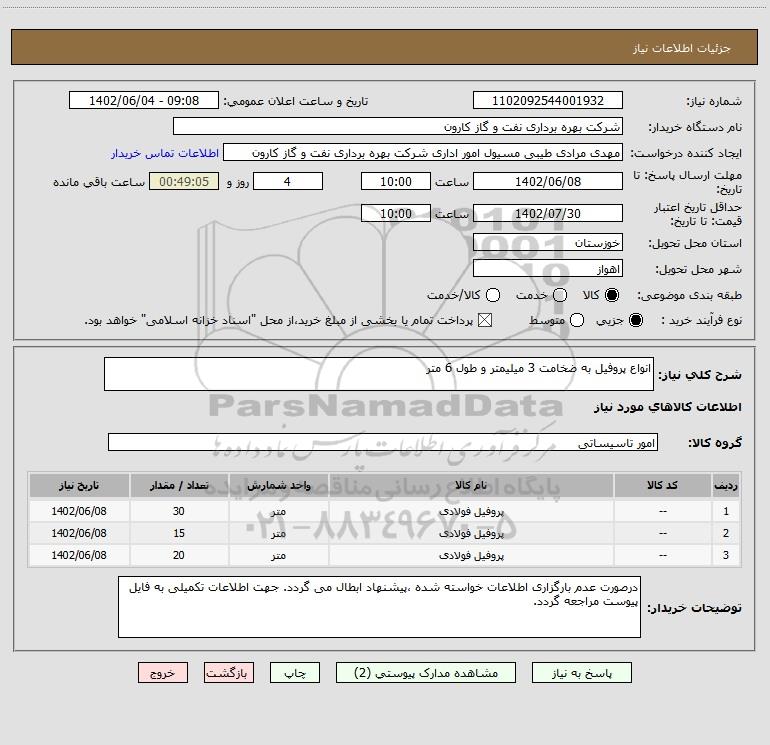Click the announcement date field 1402/06/04 - 09:08

(144, 100)
